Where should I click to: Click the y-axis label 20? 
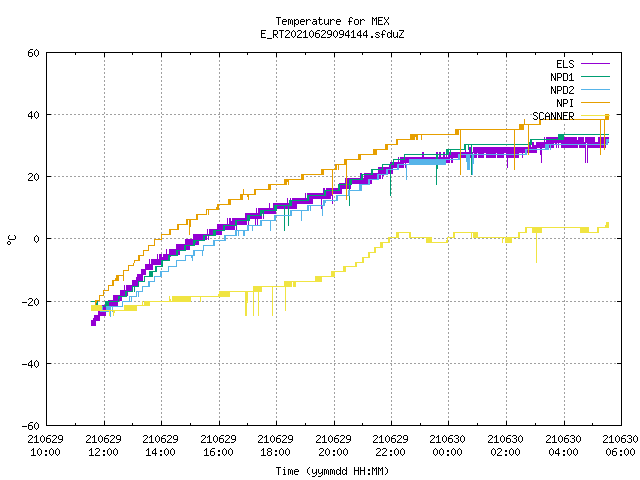click(33, 177)
